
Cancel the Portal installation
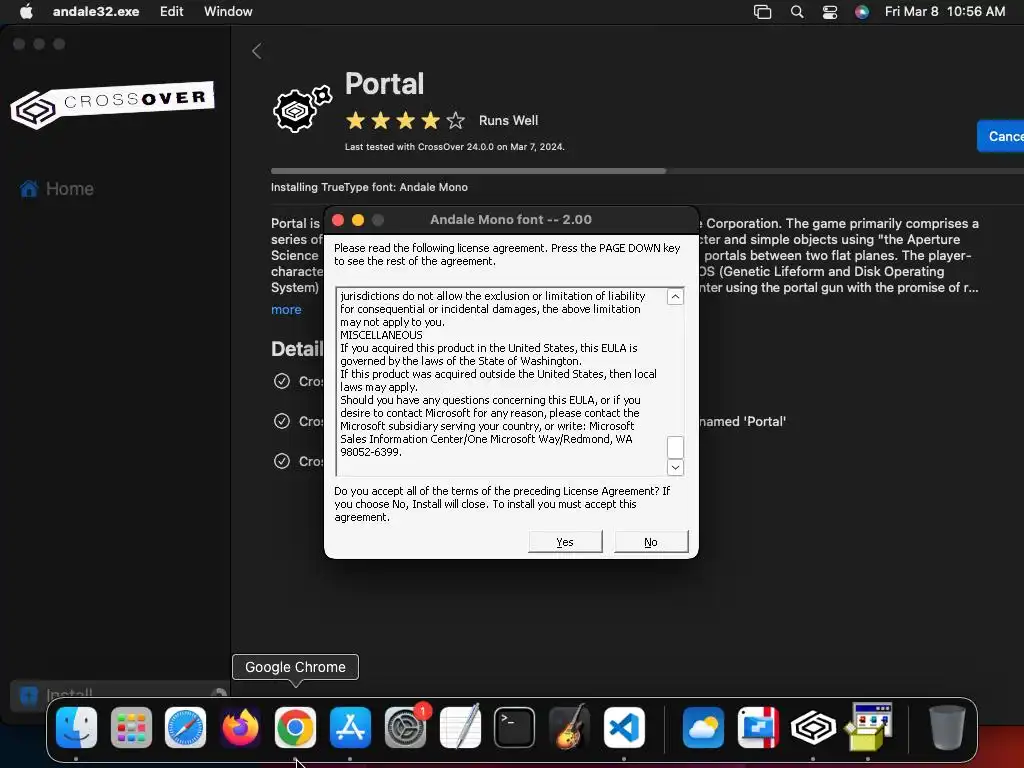click(x=1000, y=136)
